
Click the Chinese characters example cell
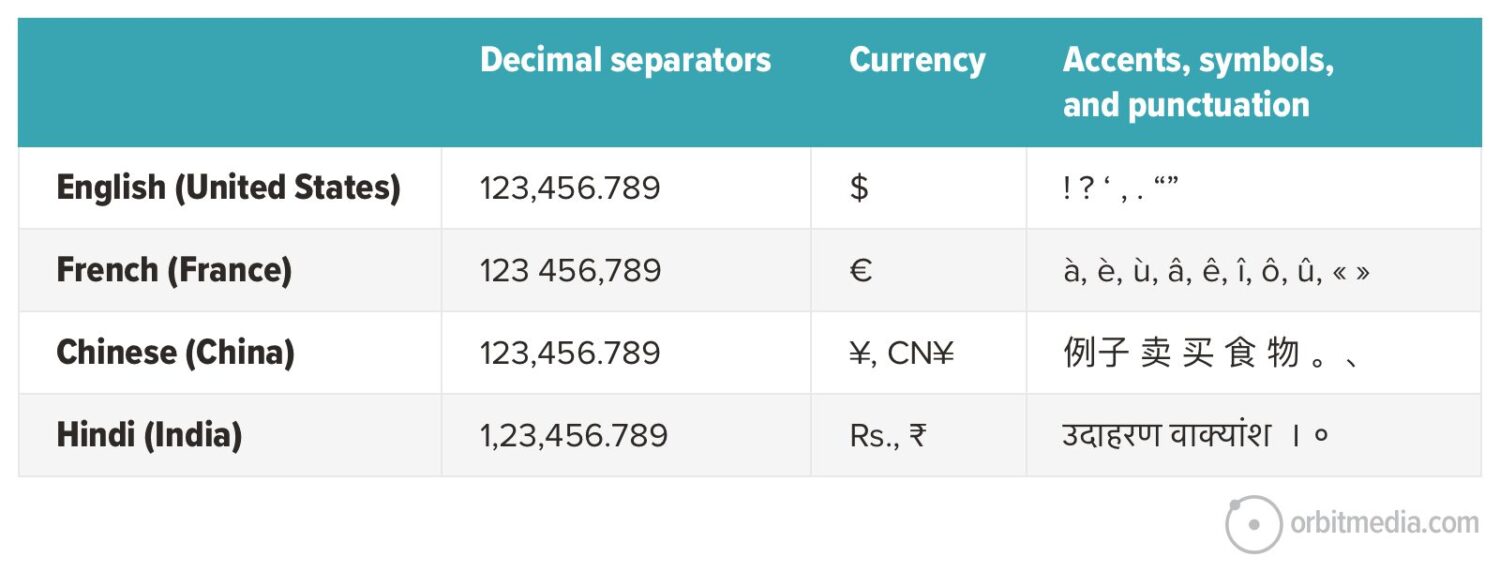coord(1210,353)
